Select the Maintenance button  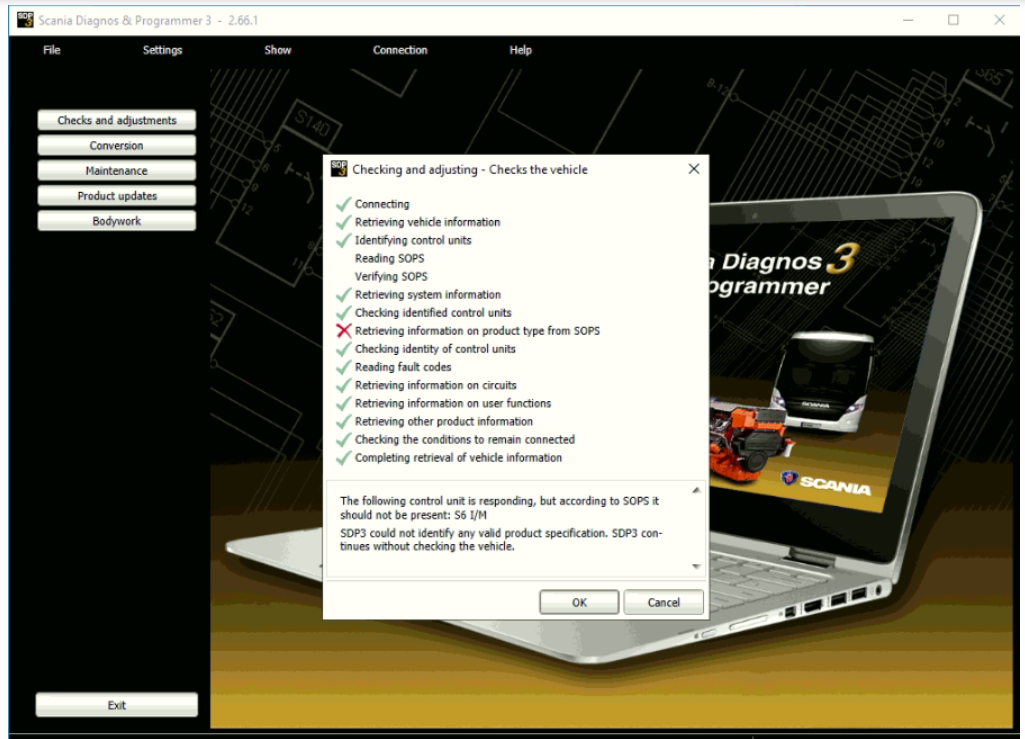point(116,171)
